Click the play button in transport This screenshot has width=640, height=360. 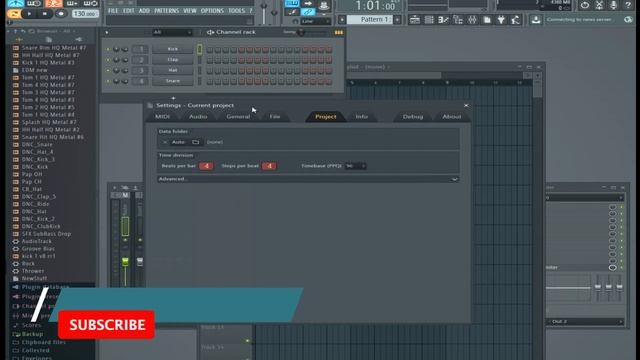[29, 14]
